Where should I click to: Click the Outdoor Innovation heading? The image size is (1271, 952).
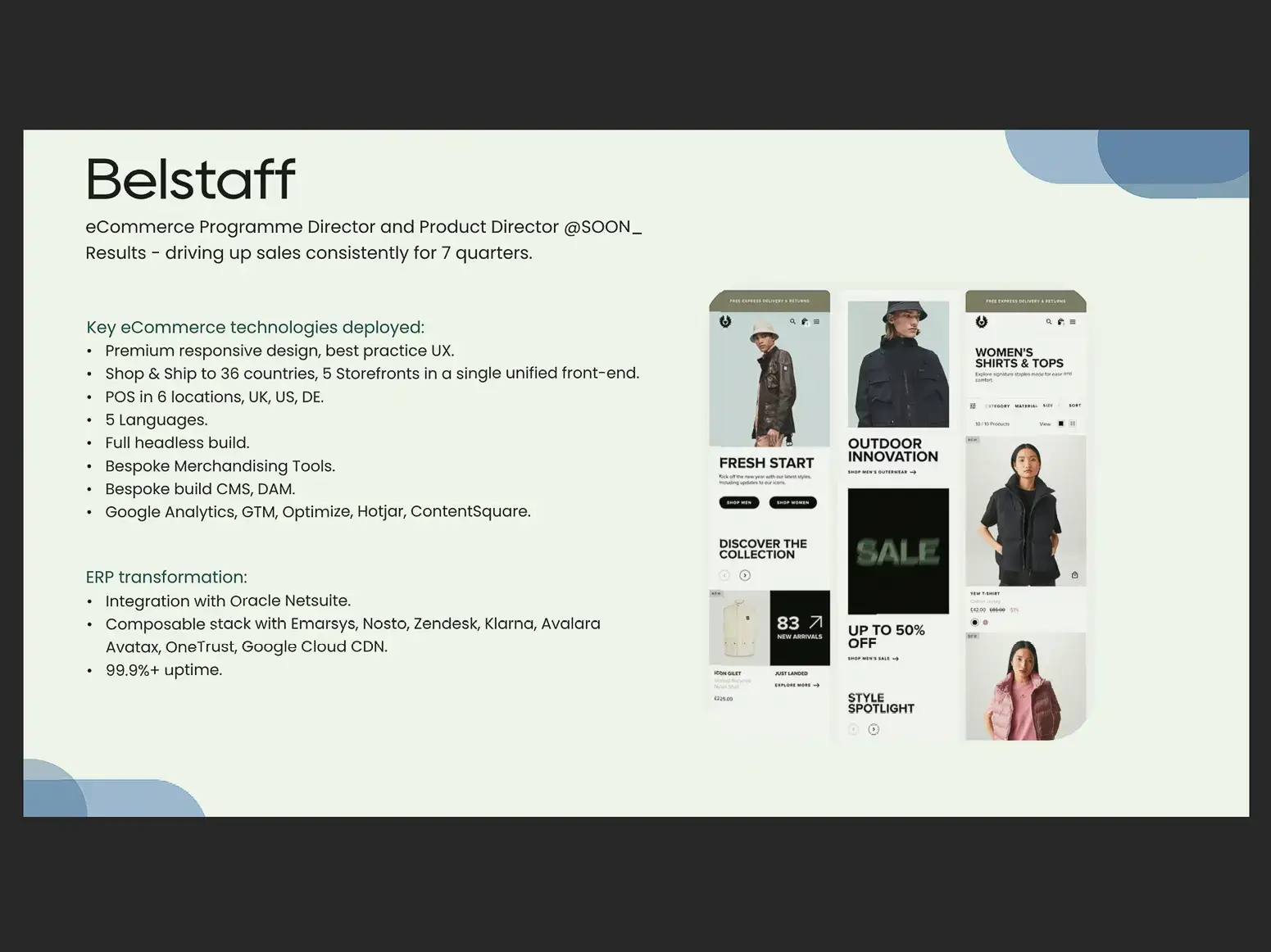click(x=892, y=450)
